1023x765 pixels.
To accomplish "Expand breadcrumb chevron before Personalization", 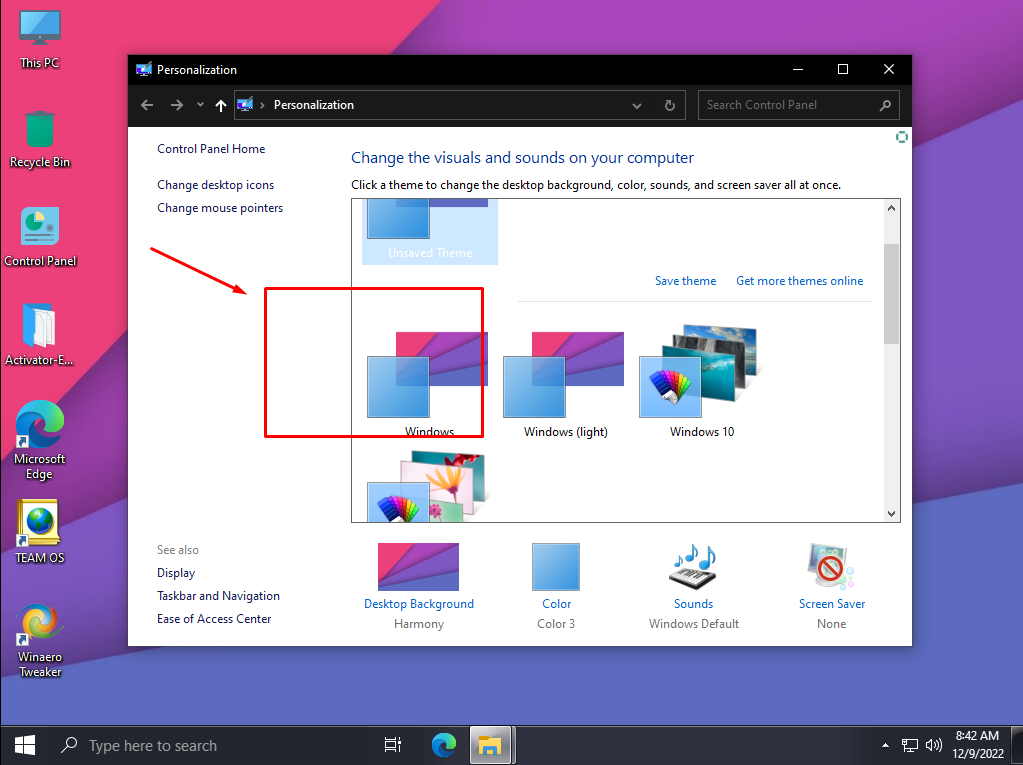I will point(262,105).
